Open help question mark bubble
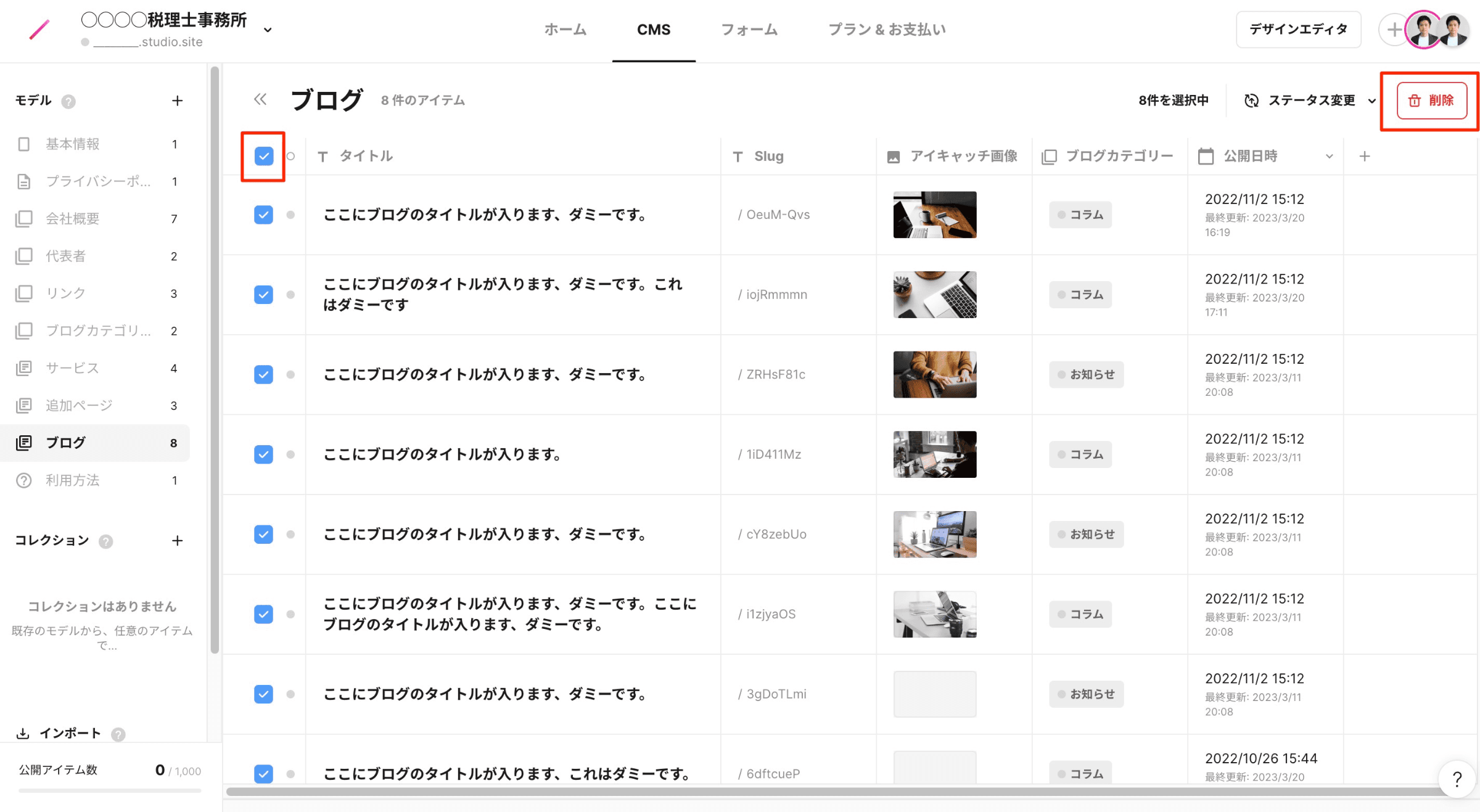This screenshot has height=812, width=1480. (1457, 780)
